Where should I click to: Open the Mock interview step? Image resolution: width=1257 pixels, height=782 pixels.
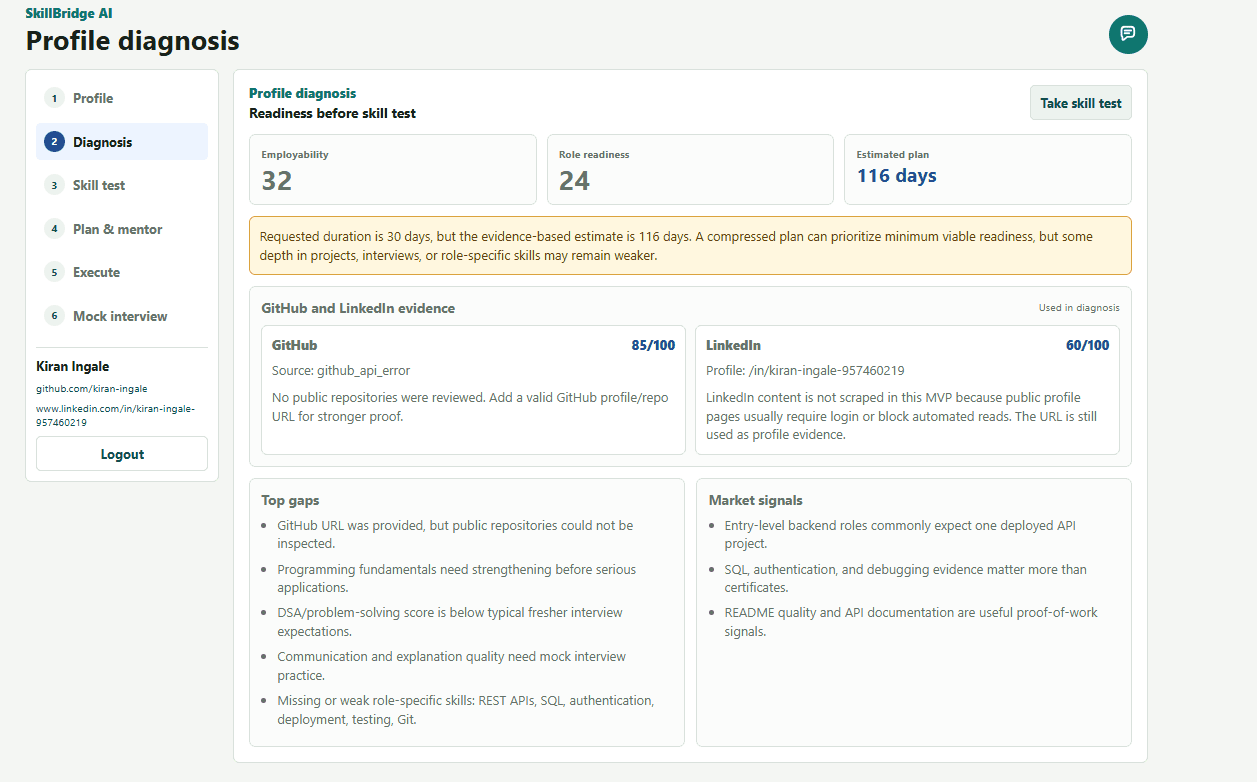pos(122,316)
